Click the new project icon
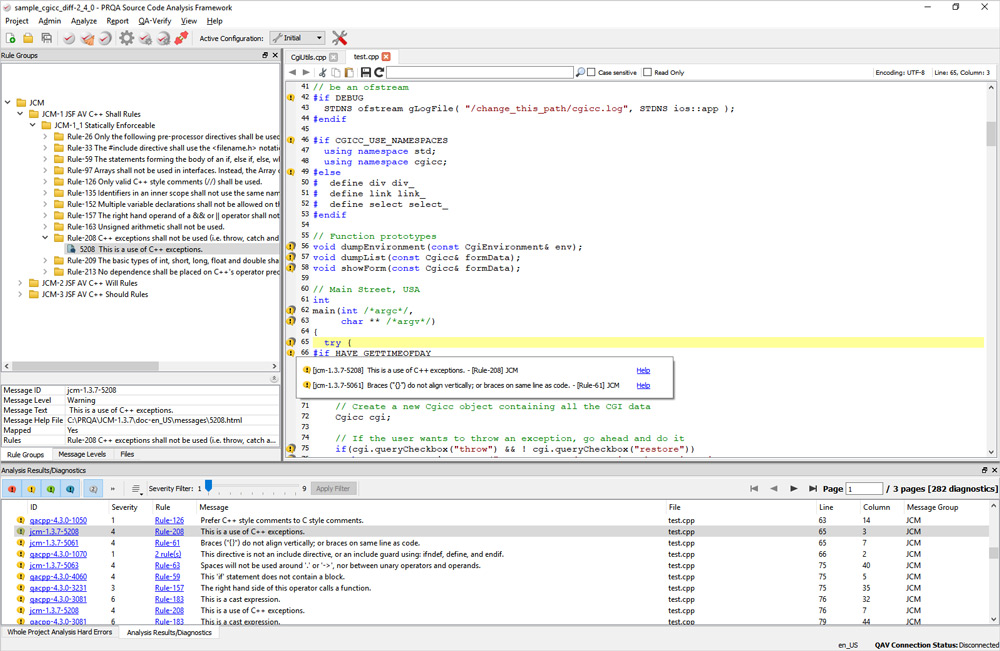This screenshot has height=651, width=1000. coord(11,38)
